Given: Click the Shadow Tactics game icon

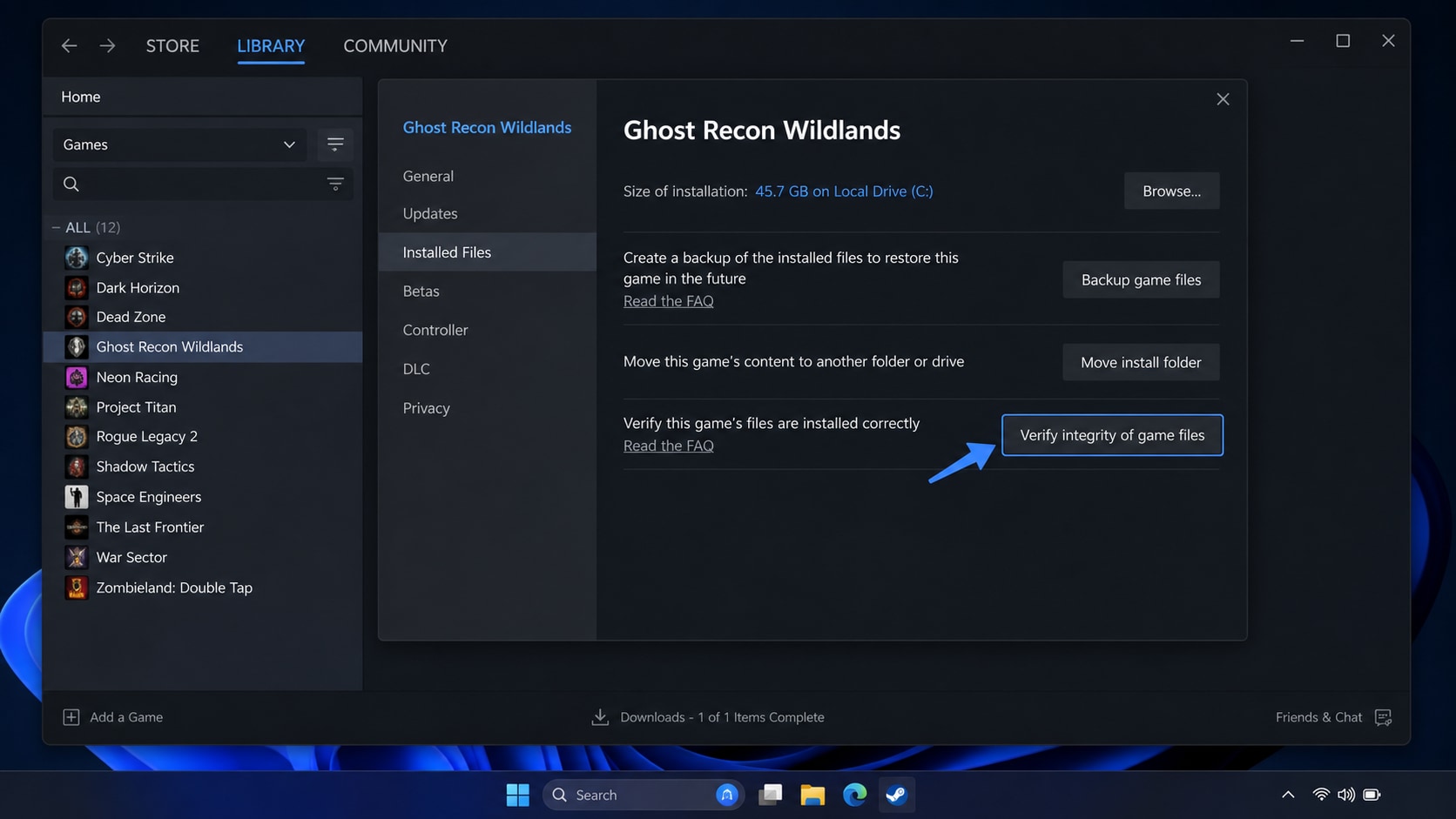Looking at the screenshot, I should click(x=77, y=467).
